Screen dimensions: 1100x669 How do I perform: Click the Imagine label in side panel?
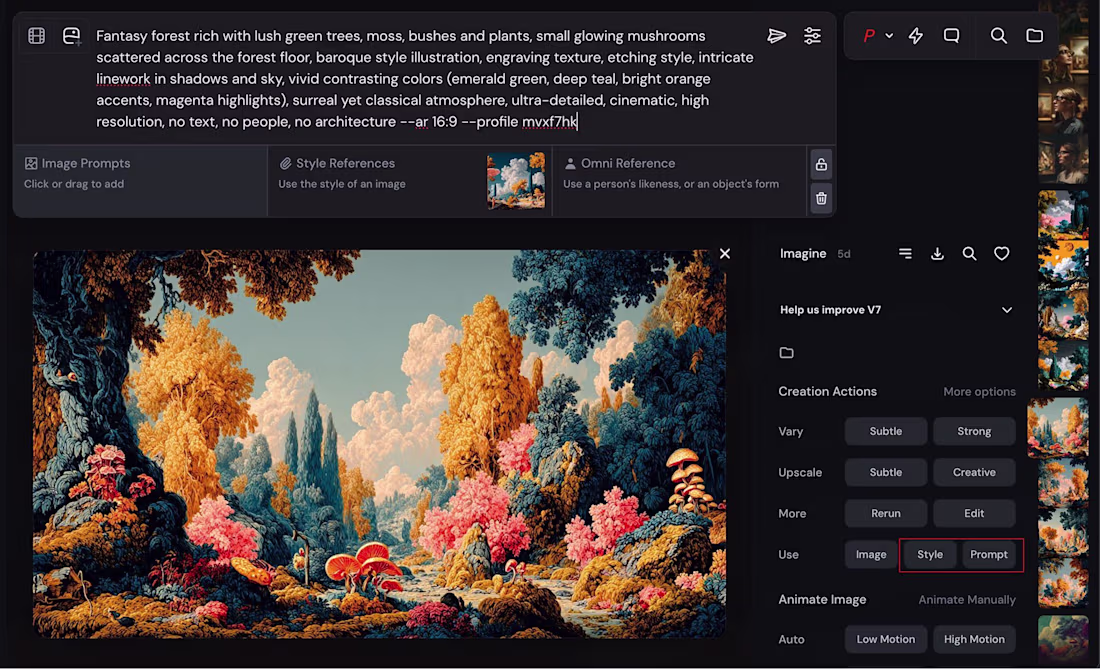point(803,254)
